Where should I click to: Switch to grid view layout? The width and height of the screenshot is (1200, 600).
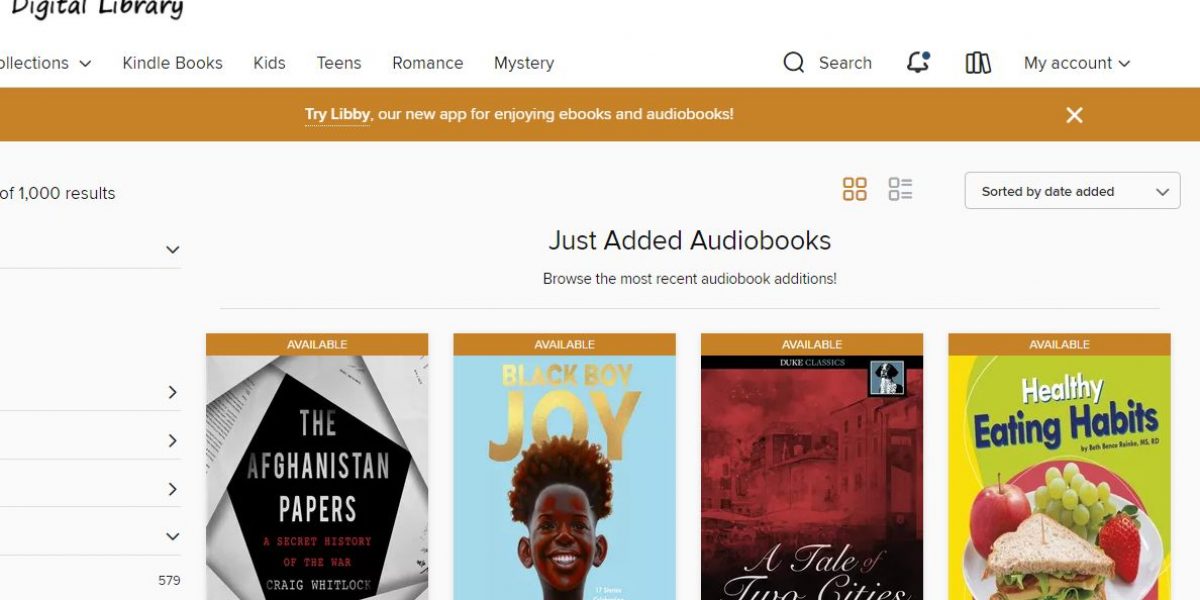855,189
